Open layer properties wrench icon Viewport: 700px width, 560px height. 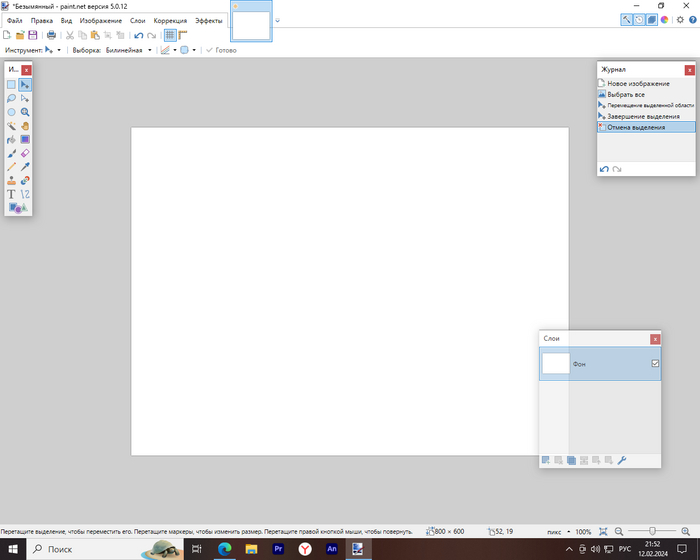(x=621, y=460)
